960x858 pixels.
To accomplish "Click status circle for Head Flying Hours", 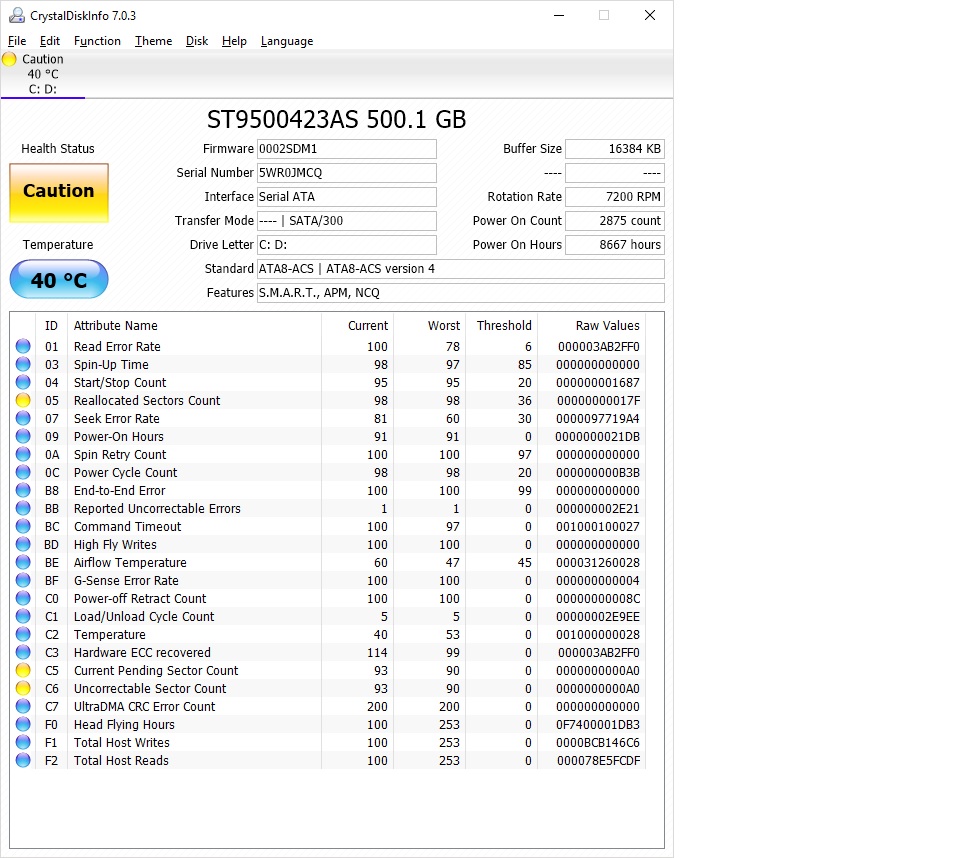I will 23,724.
